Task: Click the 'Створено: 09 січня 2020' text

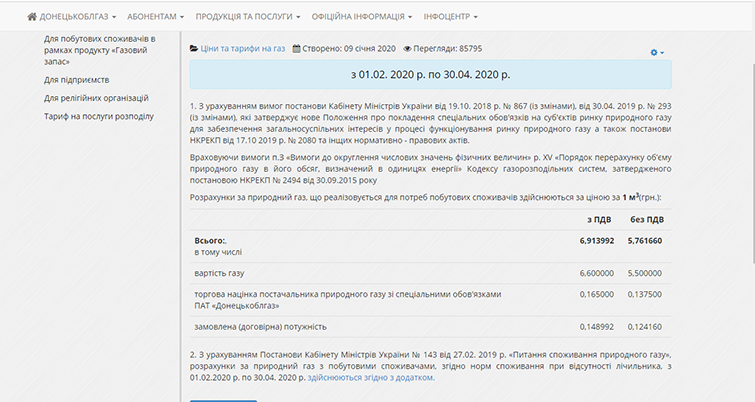Action: (x=349, y=49)
